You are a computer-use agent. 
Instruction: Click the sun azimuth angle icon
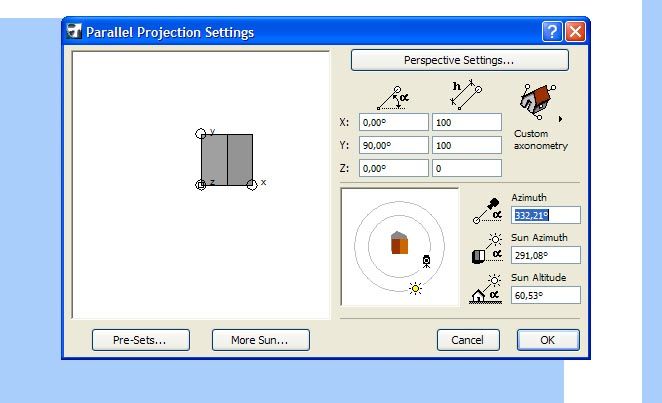[x=487, y=249]
